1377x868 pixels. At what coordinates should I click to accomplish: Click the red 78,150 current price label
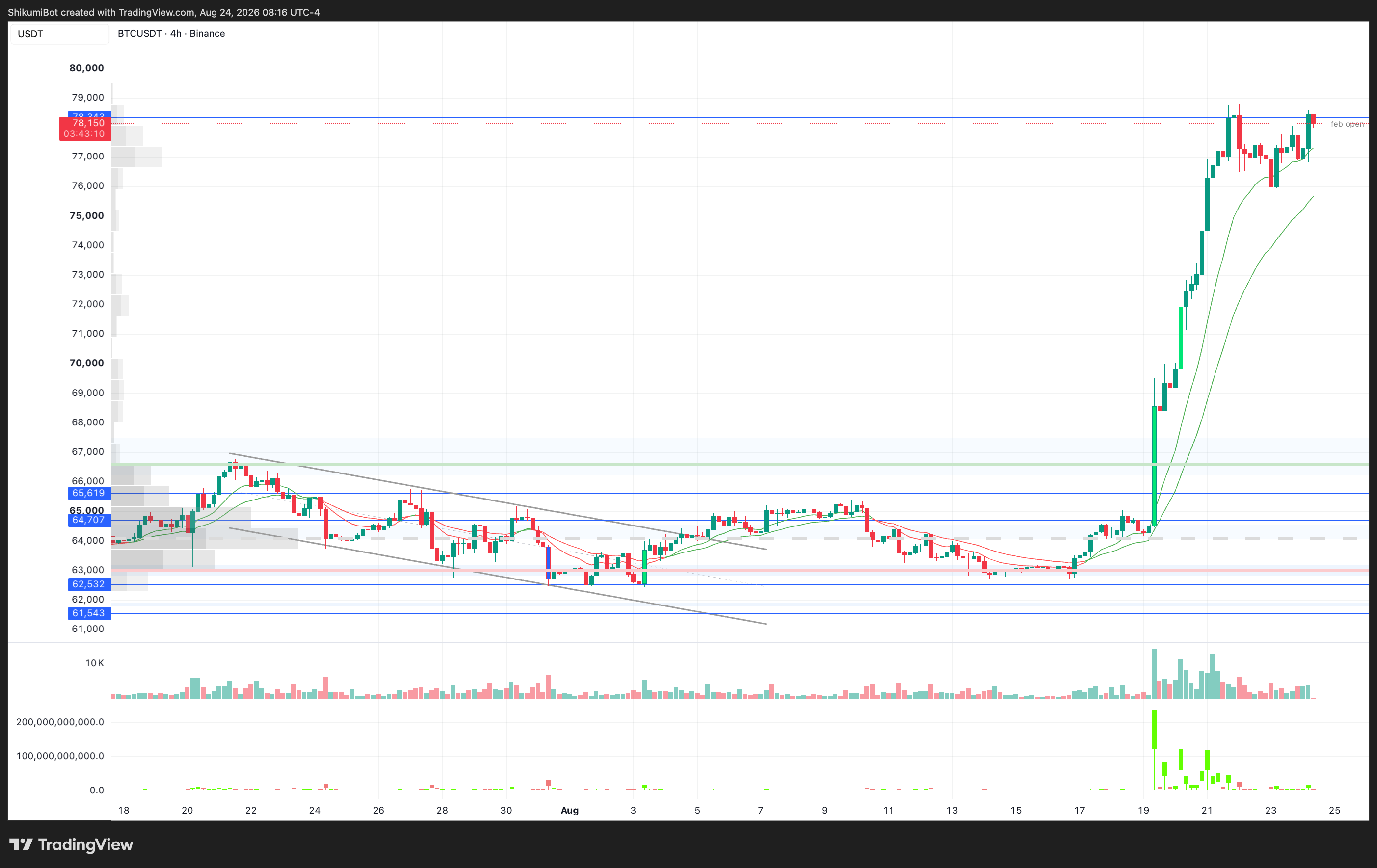[88, 123]
